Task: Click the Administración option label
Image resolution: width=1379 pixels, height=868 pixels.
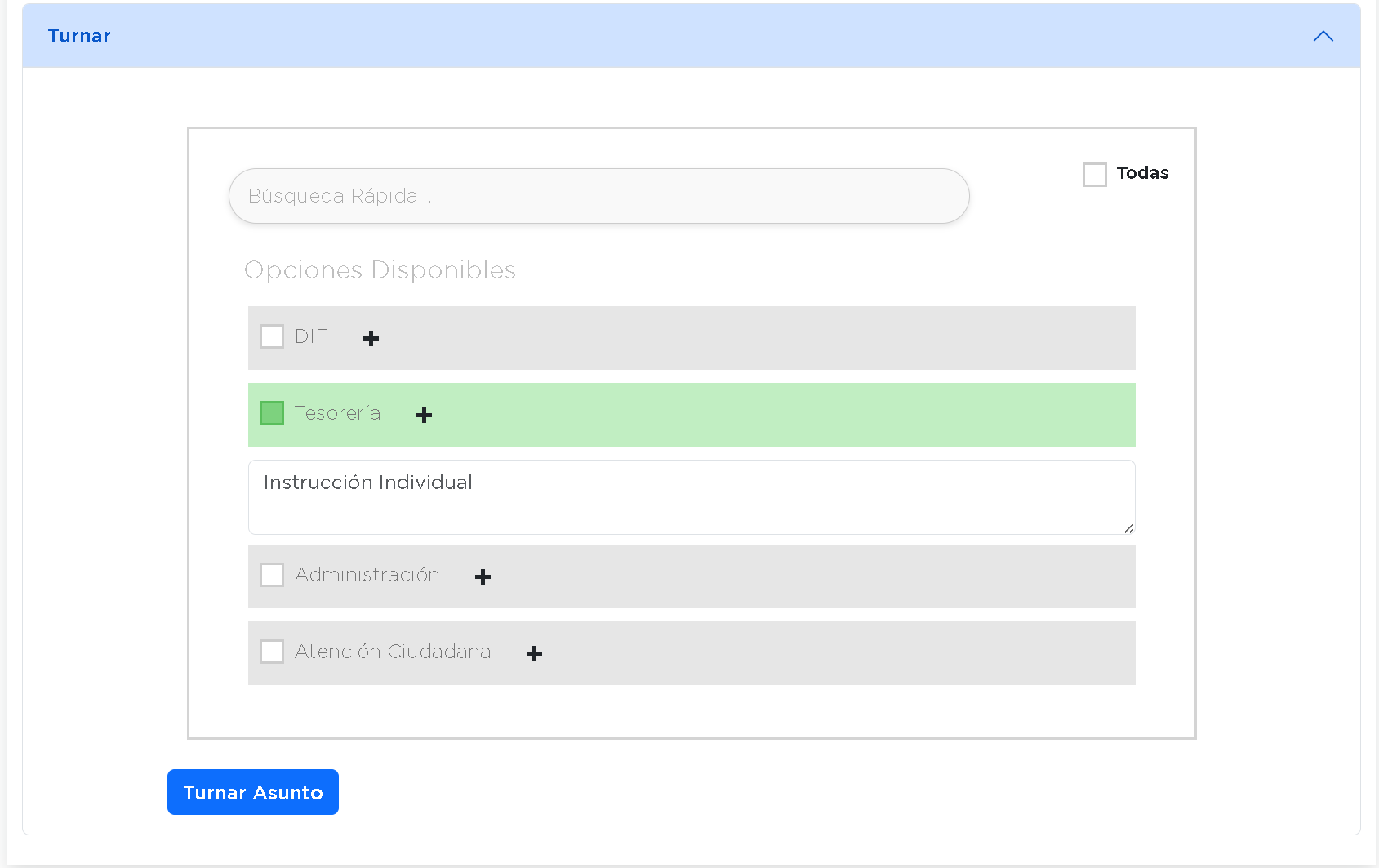Action: pyautogui.click(x=367, y=575)
